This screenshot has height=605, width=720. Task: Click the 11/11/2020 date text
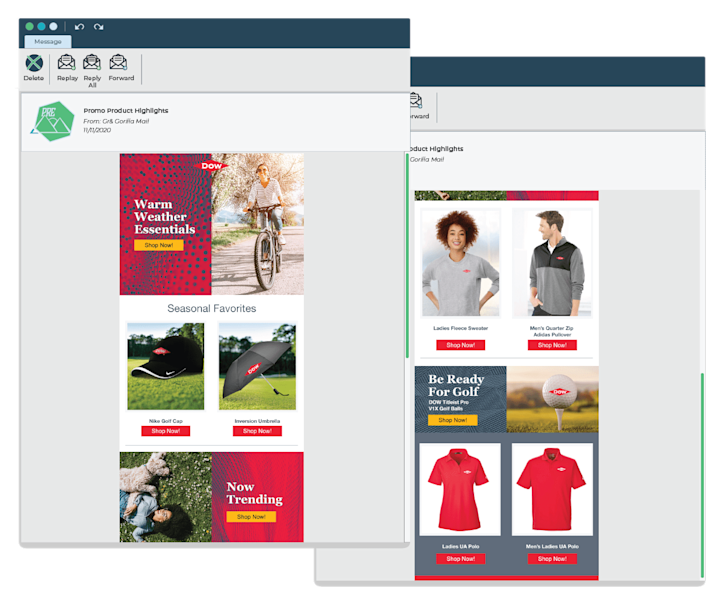97,130
